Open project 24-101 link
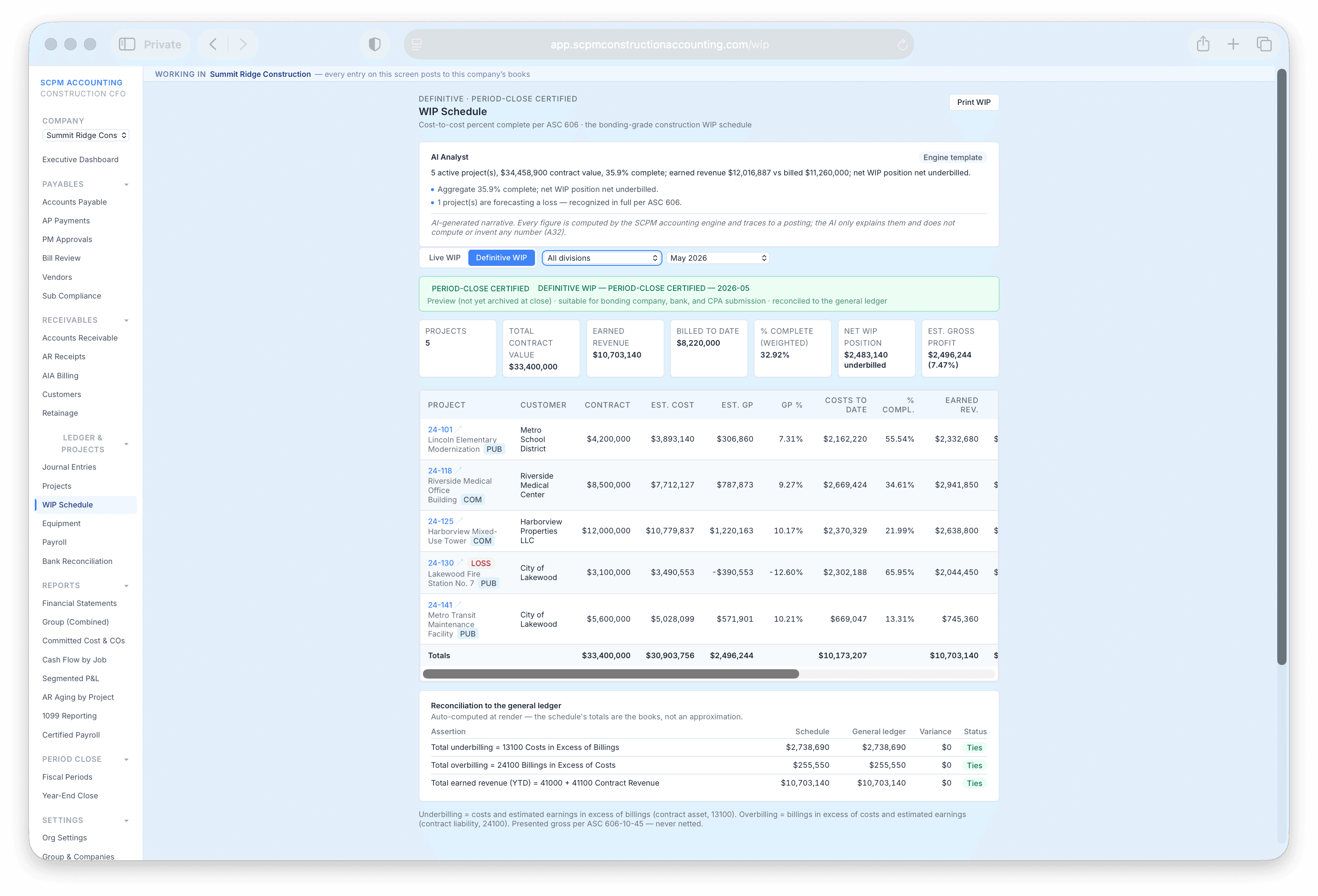Image resolution: width=1318 pixels, height=896 pixels. (x=440, y=429)
